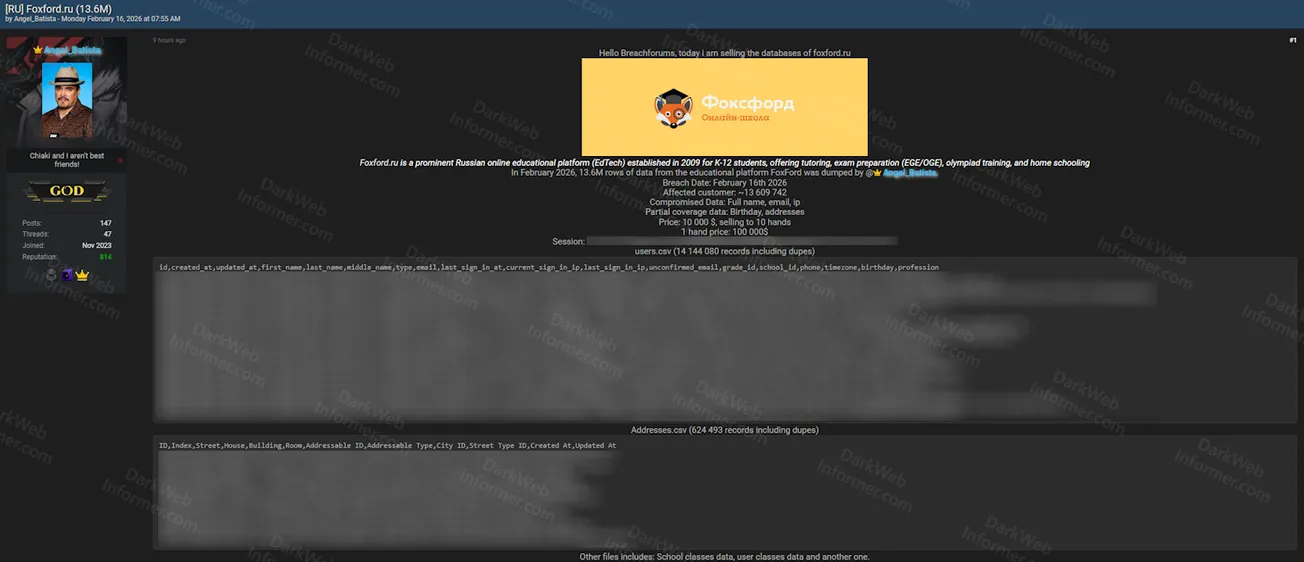Open the reputation value 814
This screenshot has width=1304, height=562.
(105, 257)
